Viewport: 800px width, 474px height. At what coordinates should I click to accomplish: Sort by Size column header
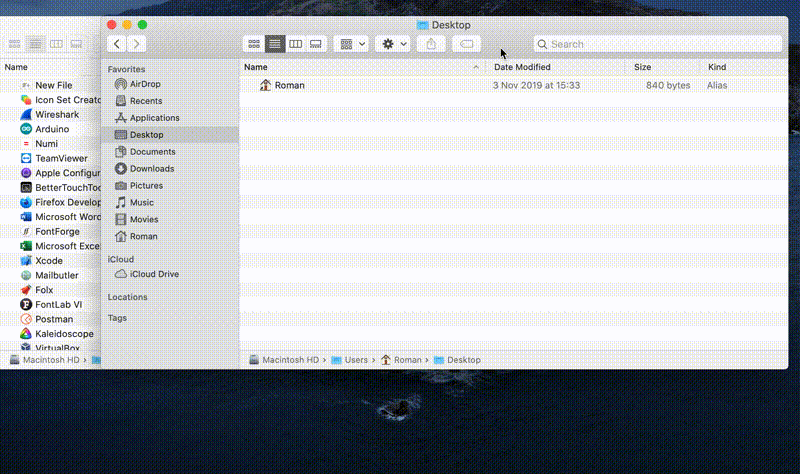click(662, 67)
